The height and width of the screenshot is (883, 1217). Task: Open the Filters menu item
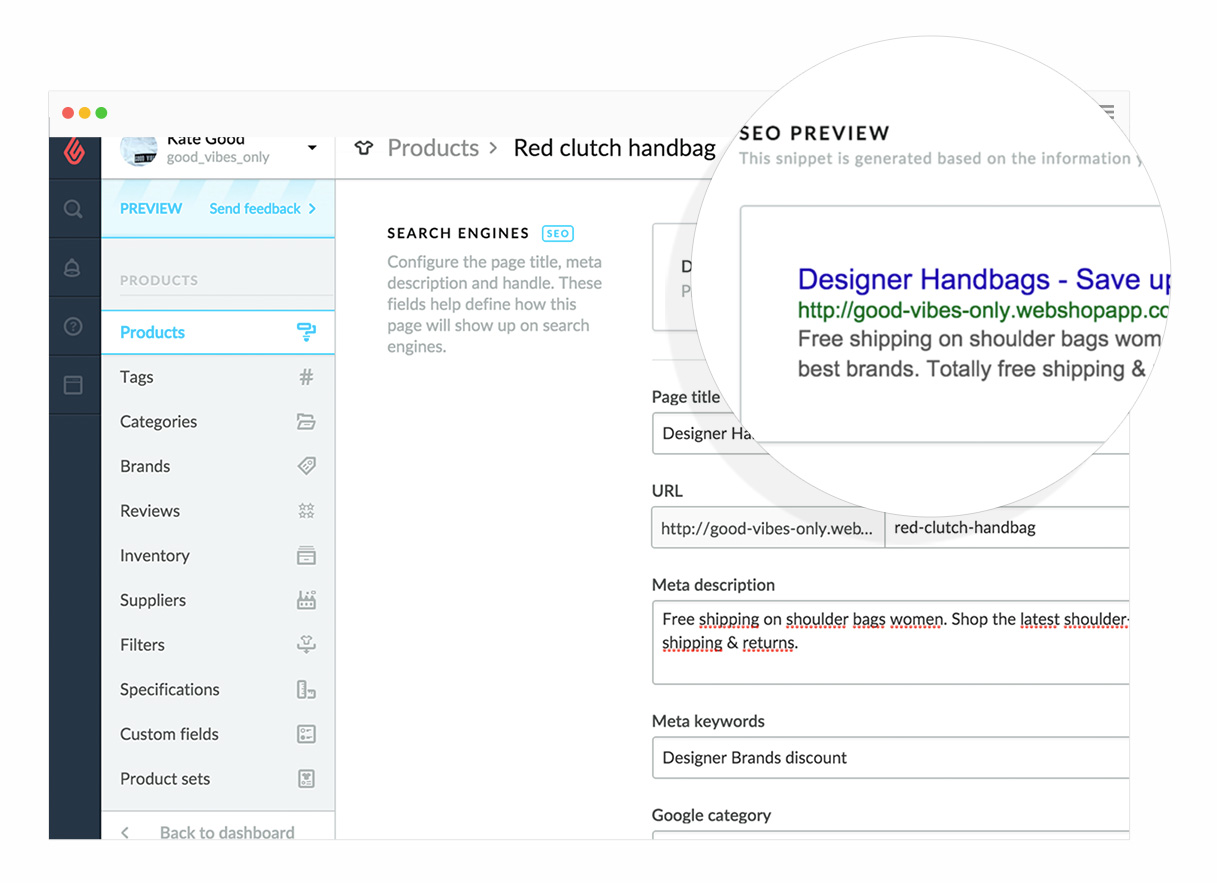(x=143, y=645)
